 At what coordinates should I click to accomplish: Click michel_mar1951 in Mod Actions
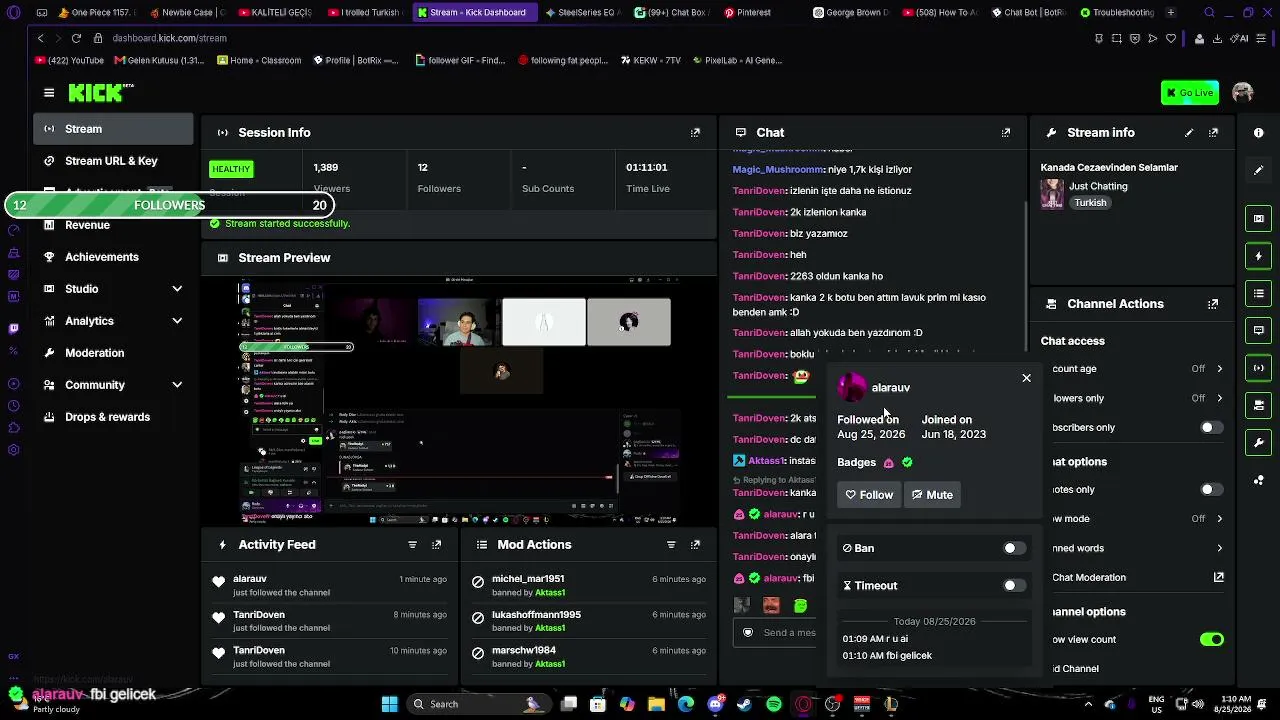pos(528,579)
